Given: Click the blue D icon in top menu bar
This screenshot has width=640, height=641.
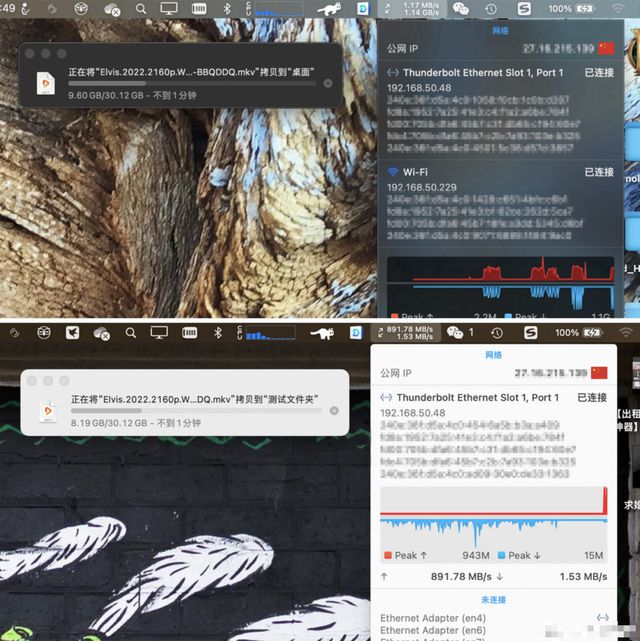Looking at the screenshot, I should [363, 9].
